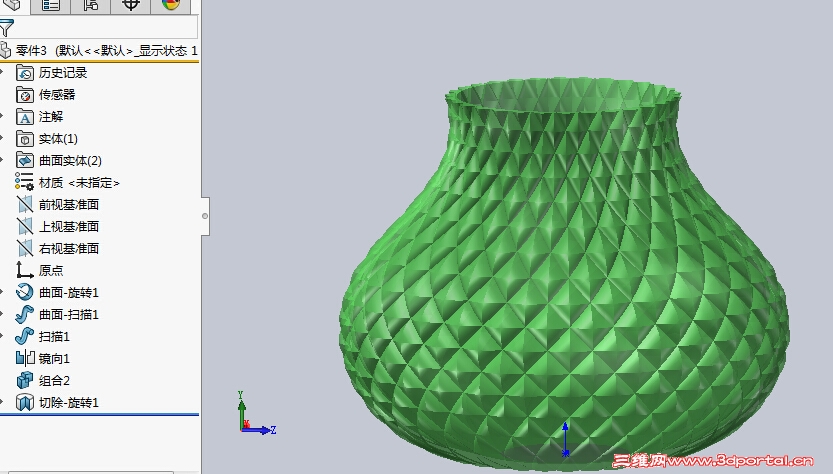Select the 组合2 combine feature icon
Image resolution: width=833 pixels, height=474 pixels.
coord(25,380)
